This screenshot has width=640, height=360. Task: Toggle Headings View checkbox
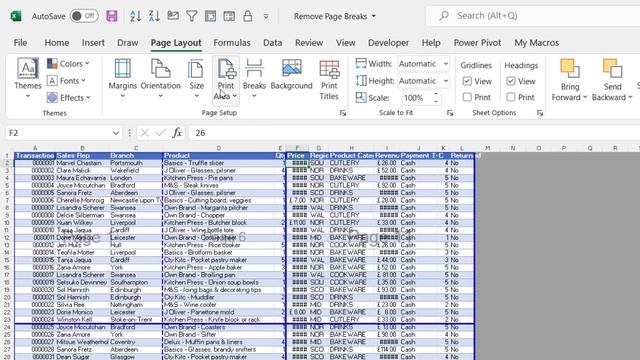pos(511,81)
